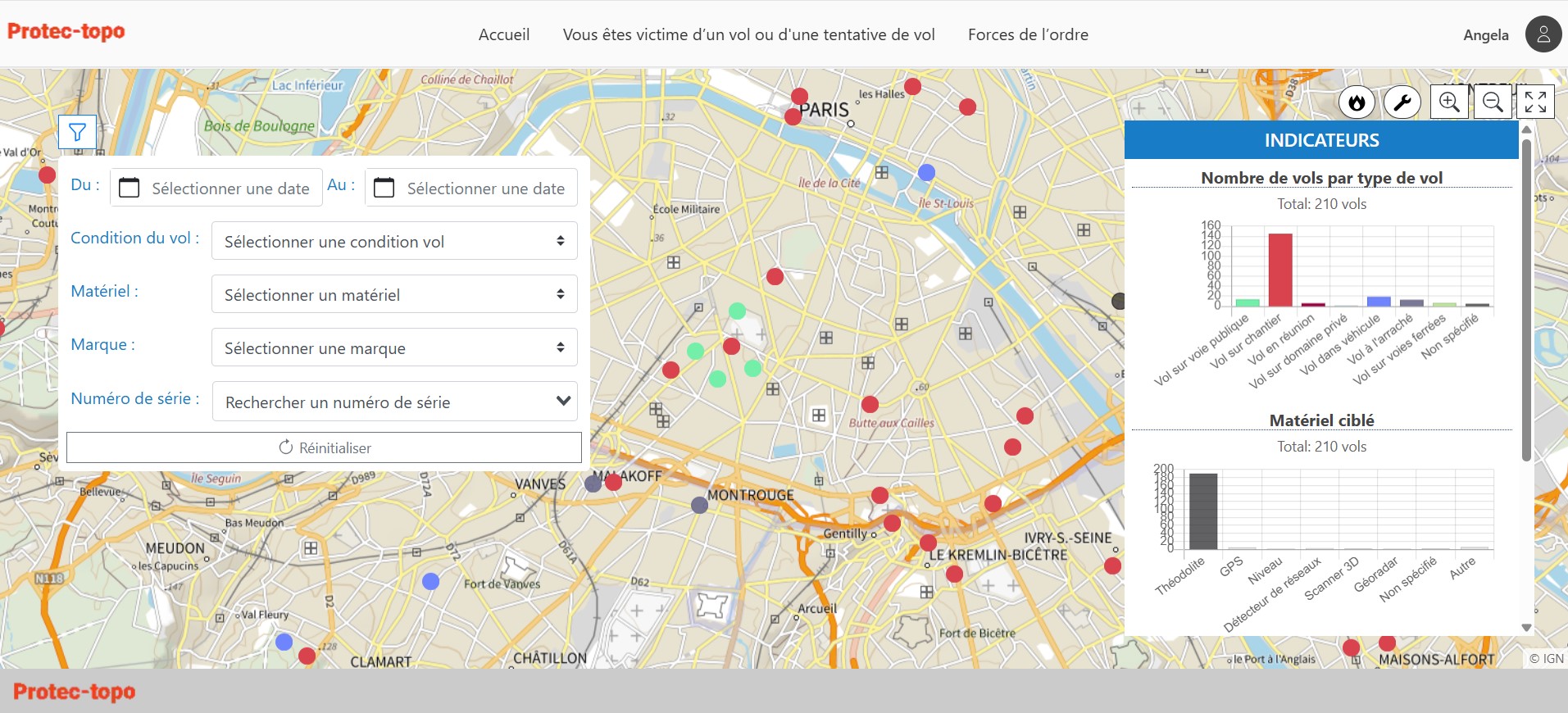The height and width of the screenshot is (713, 1568).
Task: Open the Matériel selection dropdown
Action: [394, 294]
